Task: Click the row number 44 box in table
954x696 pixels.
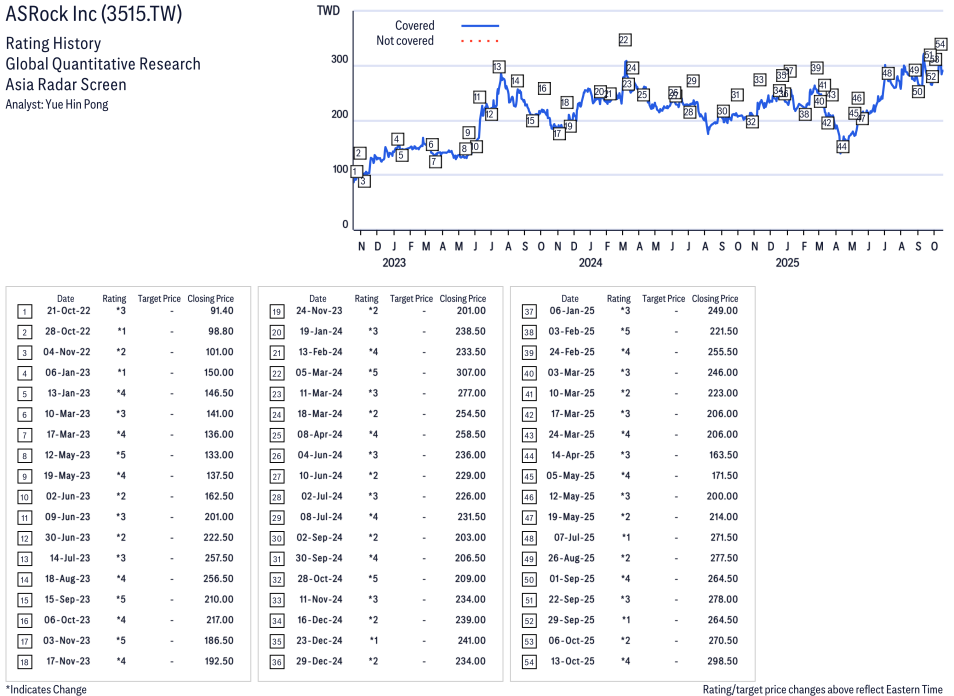Action: click(x=527, y=455)
